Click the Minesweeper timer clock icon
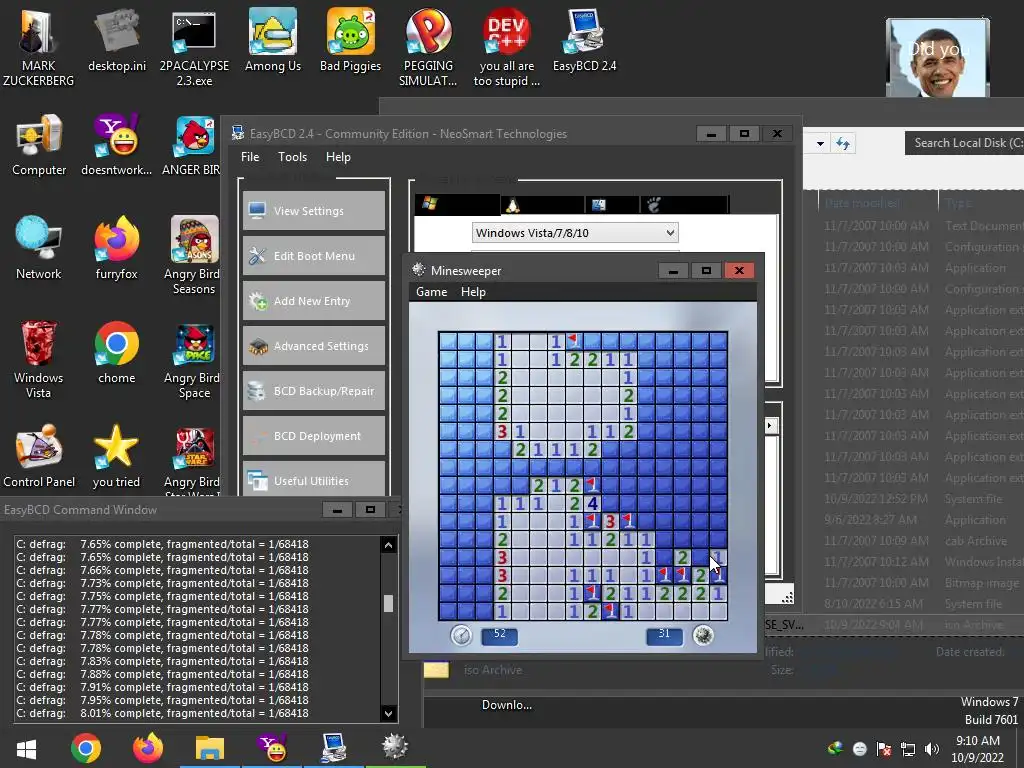Screen dimensions: 1024x768 [462, 635]
